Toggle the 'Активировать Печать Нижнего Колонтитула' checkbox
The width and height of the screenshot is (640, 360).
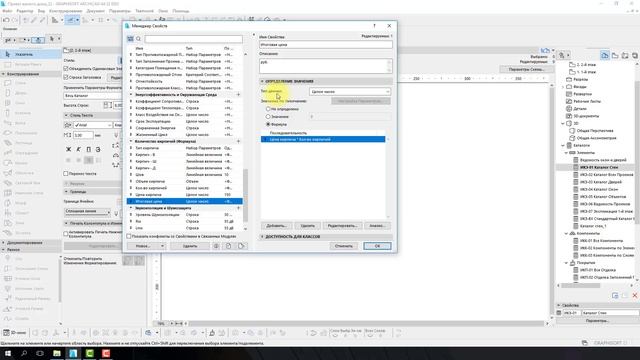(66, 233)
